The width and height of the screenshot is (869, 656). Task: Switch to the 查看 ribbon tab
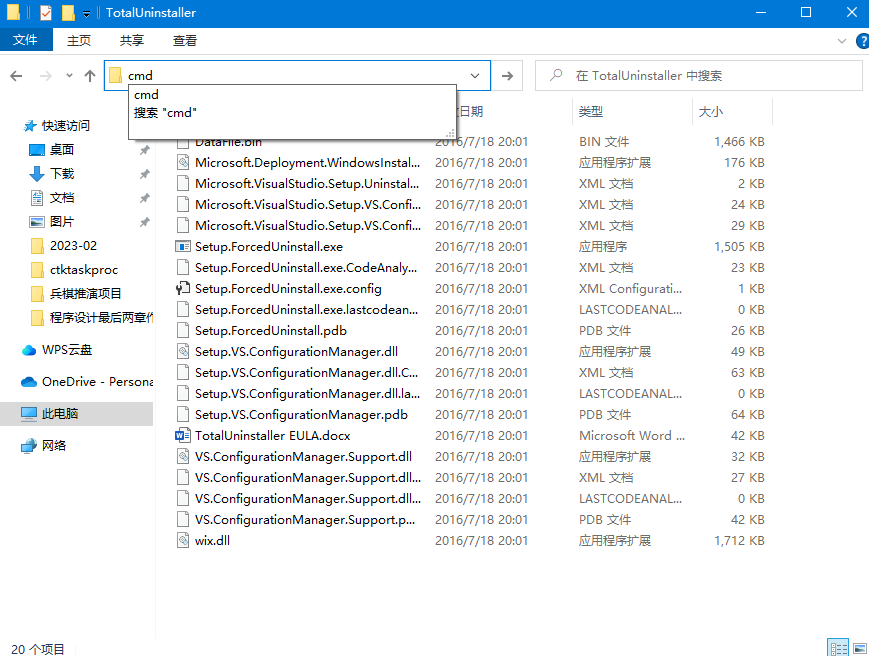coord(185,40)
